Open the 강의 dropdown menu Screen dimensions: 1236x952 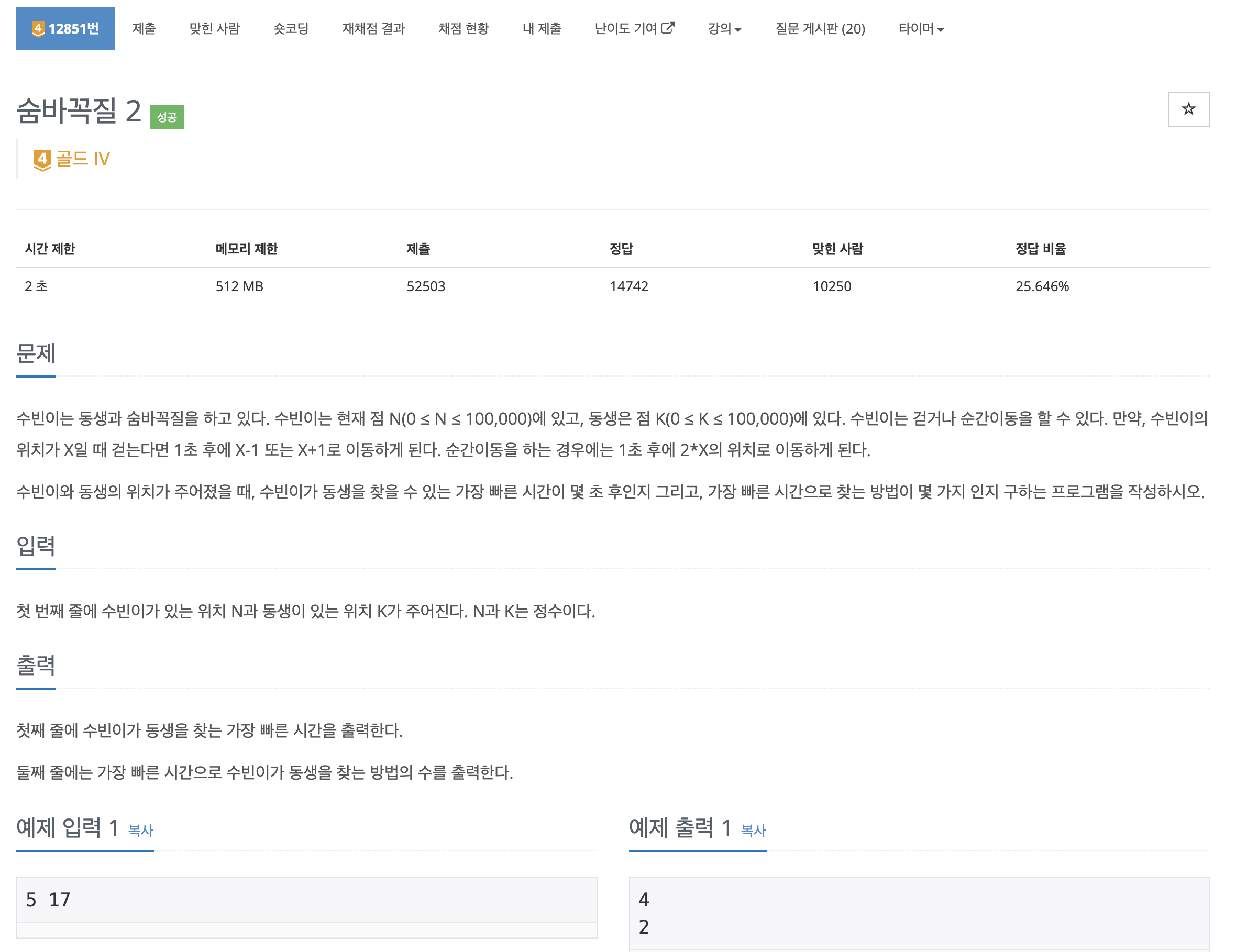725,29
